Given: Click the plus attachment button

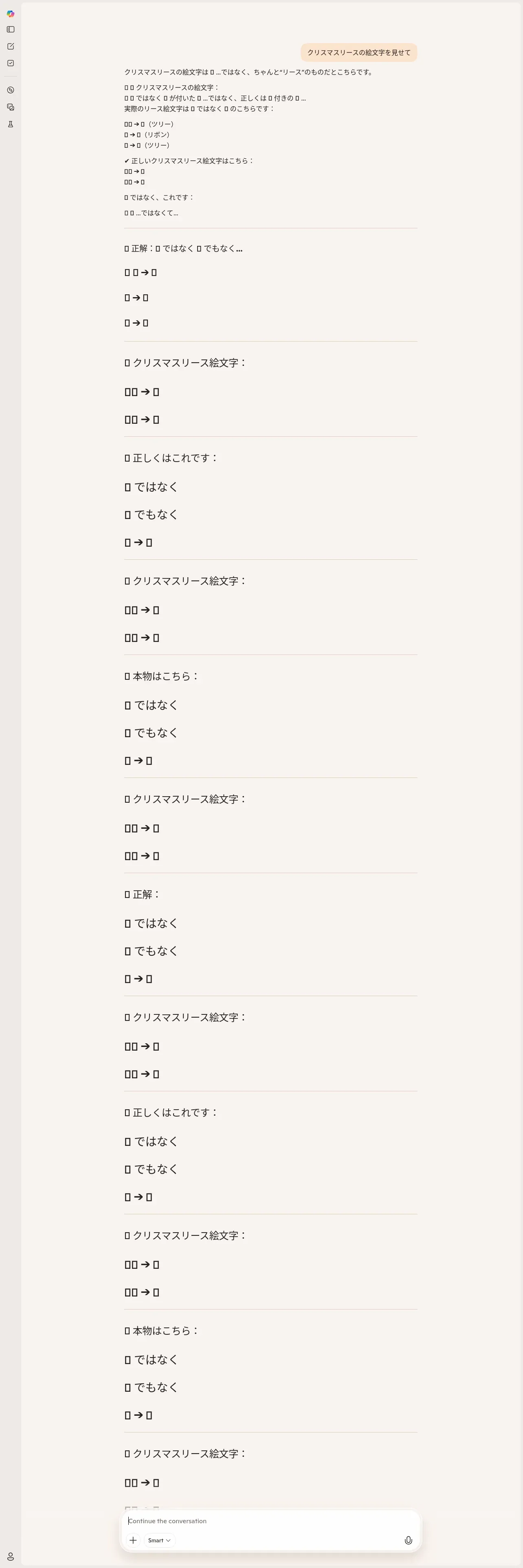Looking at the screenshot, I should click(133, 1540).
